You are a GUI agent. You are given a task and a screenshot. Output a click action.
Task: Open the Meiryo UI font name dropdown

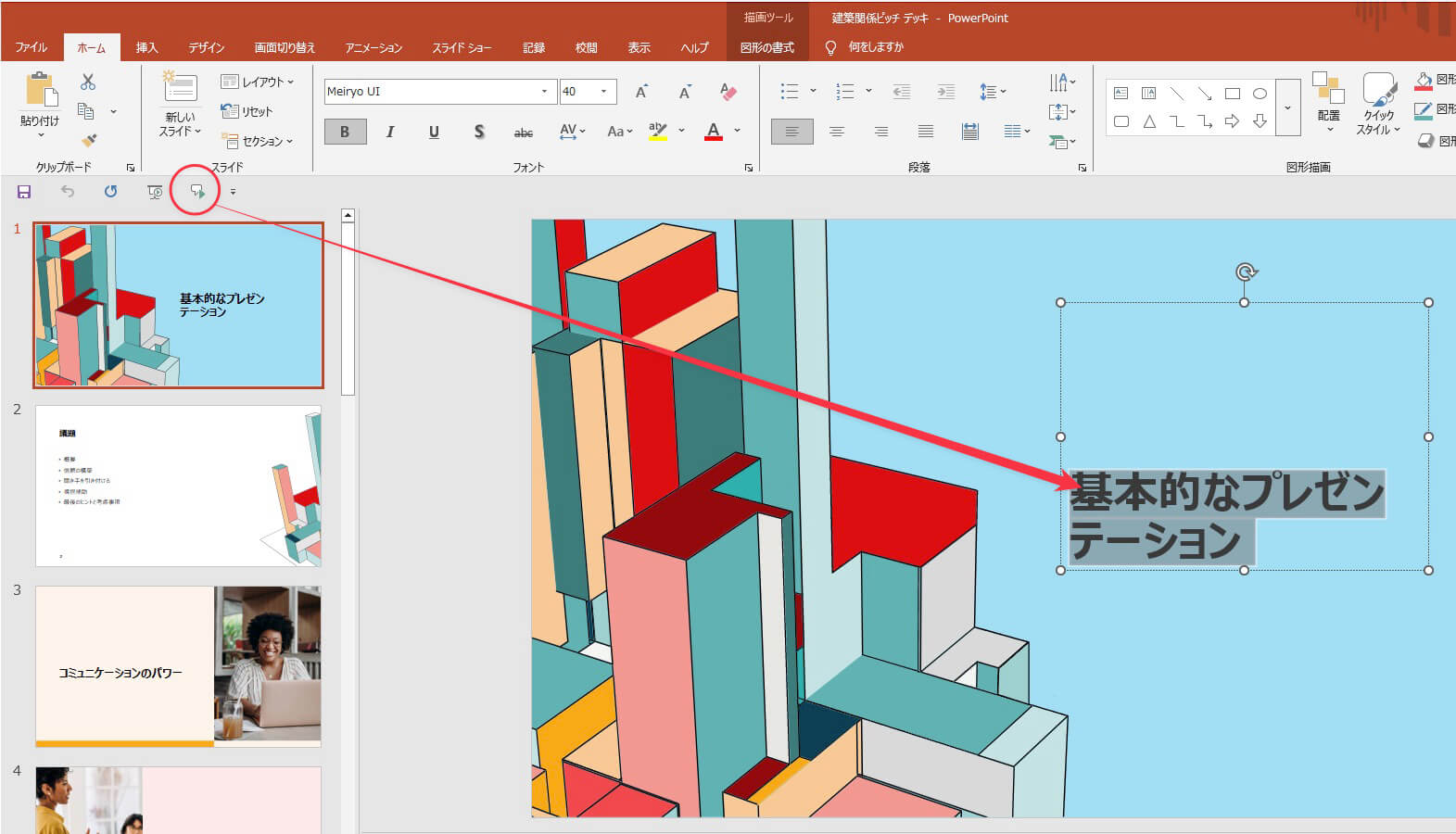[544, 92]
